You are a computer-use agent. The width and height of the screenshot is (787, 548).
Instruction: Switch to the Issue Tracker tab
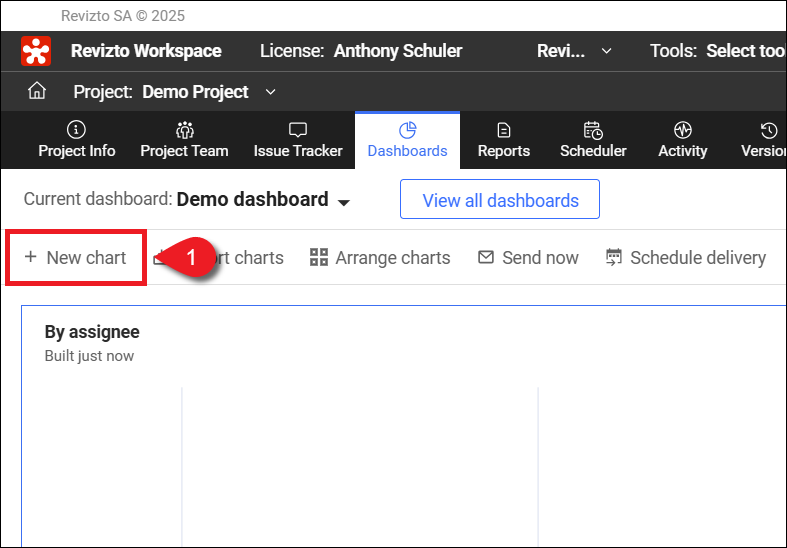click(x=298, y=140)
